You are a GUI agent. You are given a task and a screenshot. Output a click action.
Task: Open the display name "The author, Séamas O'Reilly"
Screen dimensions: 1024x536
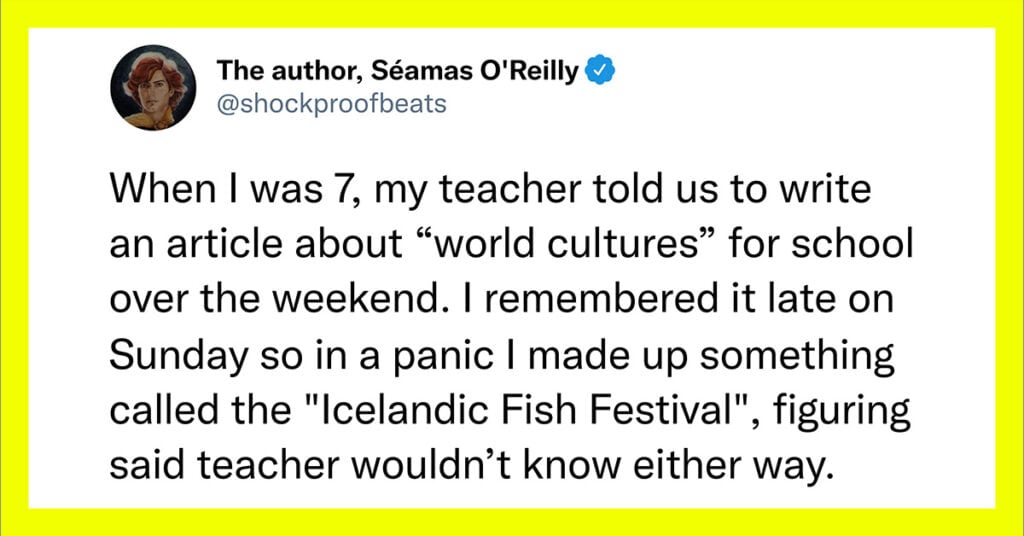[x=397, y=72]
